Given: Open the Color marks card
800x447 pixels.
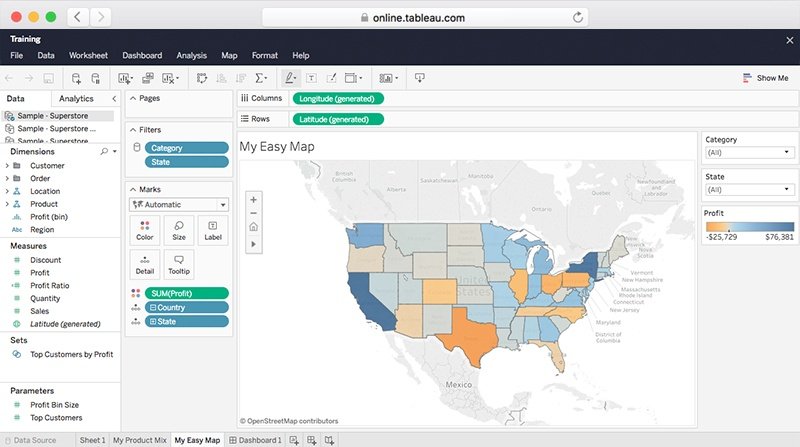Looking at the screenshot, I should pyautogui.click(x=146, y=231).
